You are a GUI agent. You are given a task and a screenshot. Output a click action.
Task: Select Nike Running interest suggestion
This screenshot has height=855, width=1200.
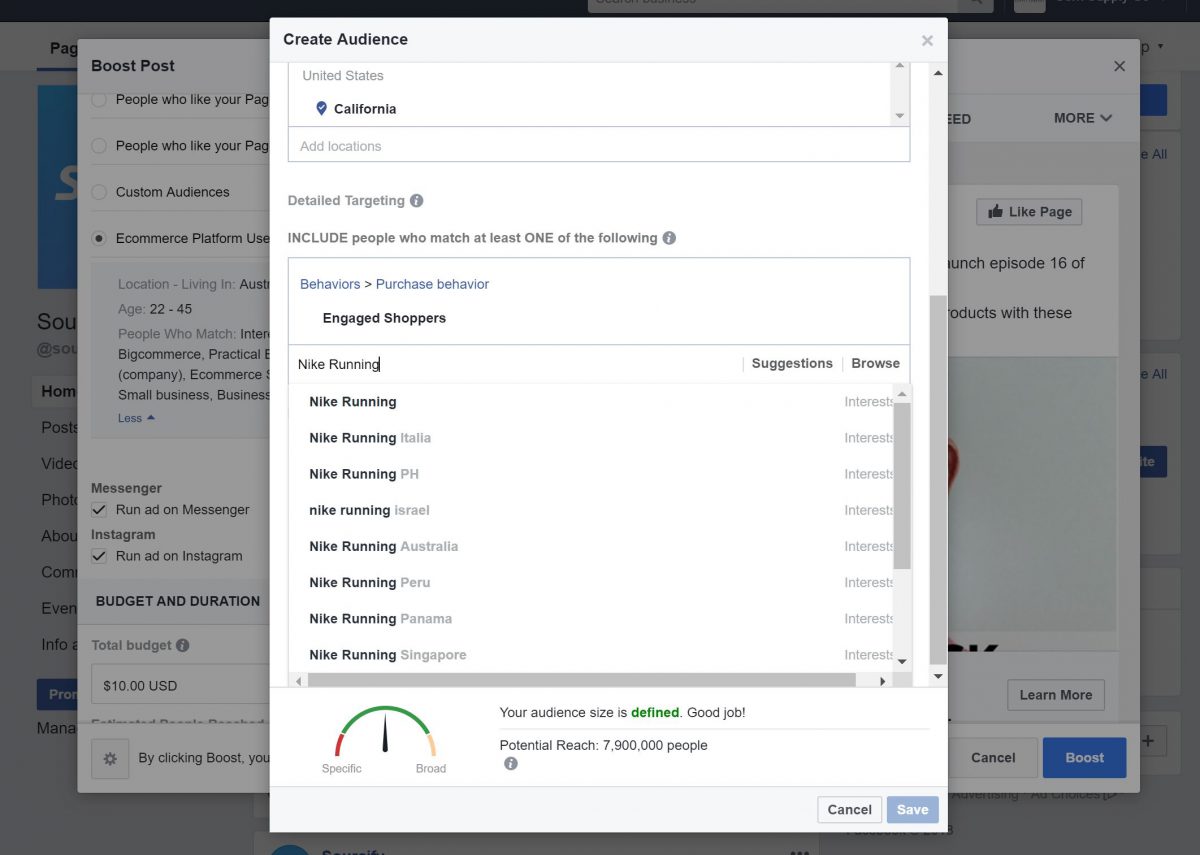click(x=591, y=402)
